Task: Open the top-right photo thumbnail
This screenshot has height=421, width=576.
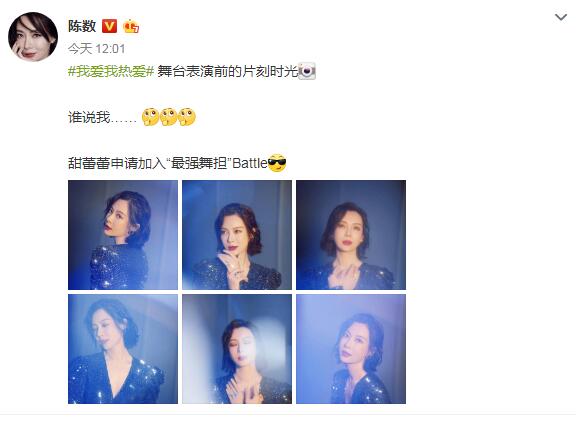Action: click(x=351, y=235)
